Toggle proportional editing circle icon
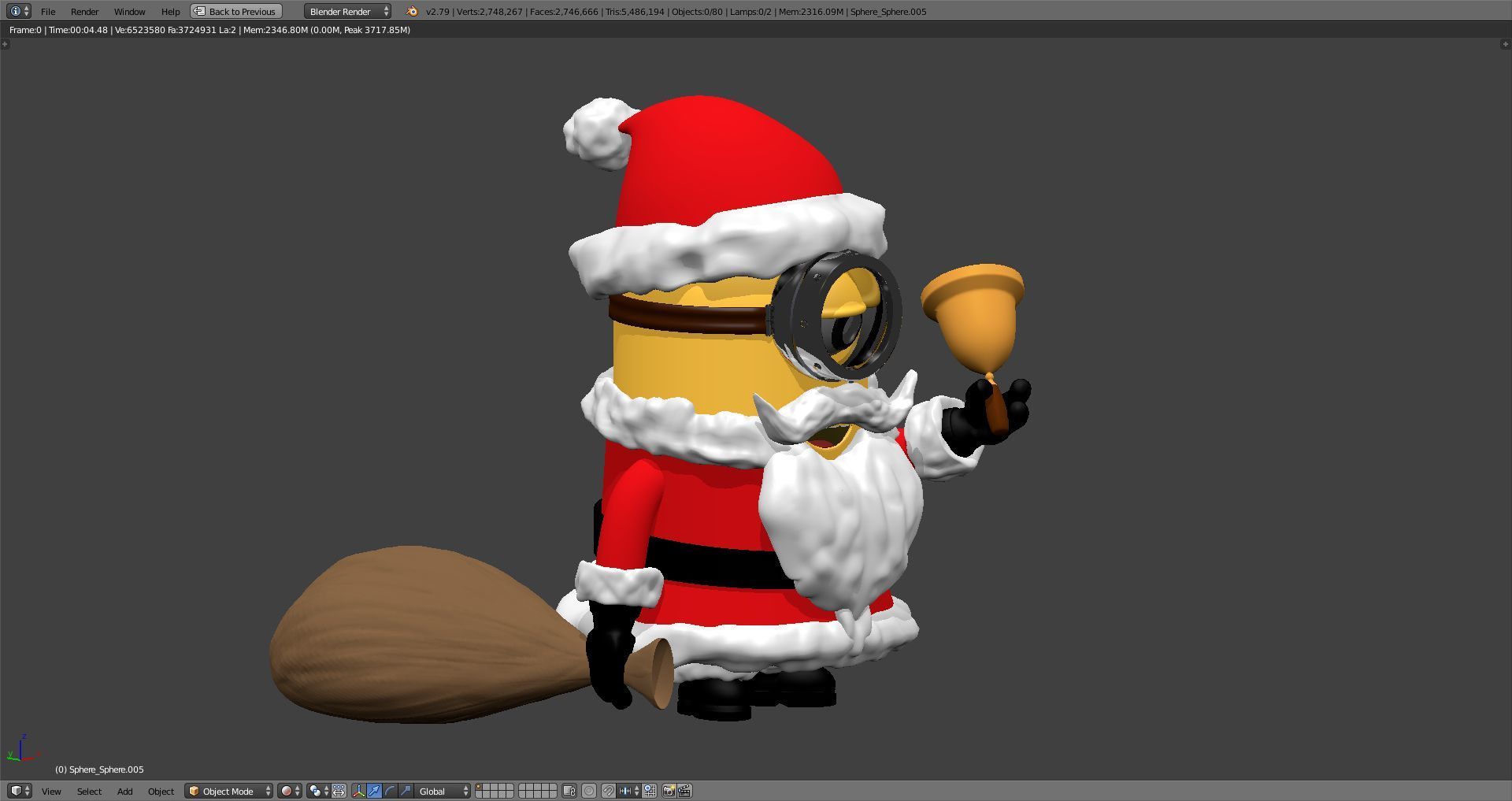This screenshot has height=801, width=1512. coord(589,791)
